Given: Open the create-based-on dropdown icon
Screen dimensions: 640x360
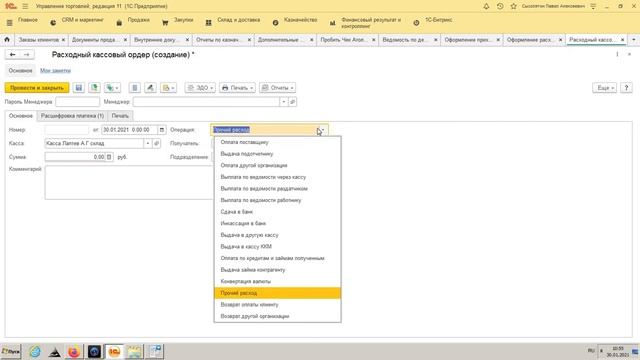Looking at the screenshot, I should pyautogui.click(x=112, y=88).
